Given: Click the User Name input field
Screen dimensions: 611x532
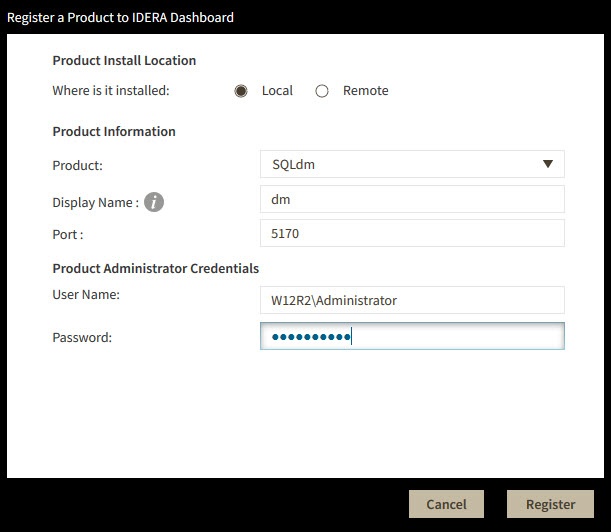Looking at the screenshot, I should pyautogui.click(x=411, y=300).
